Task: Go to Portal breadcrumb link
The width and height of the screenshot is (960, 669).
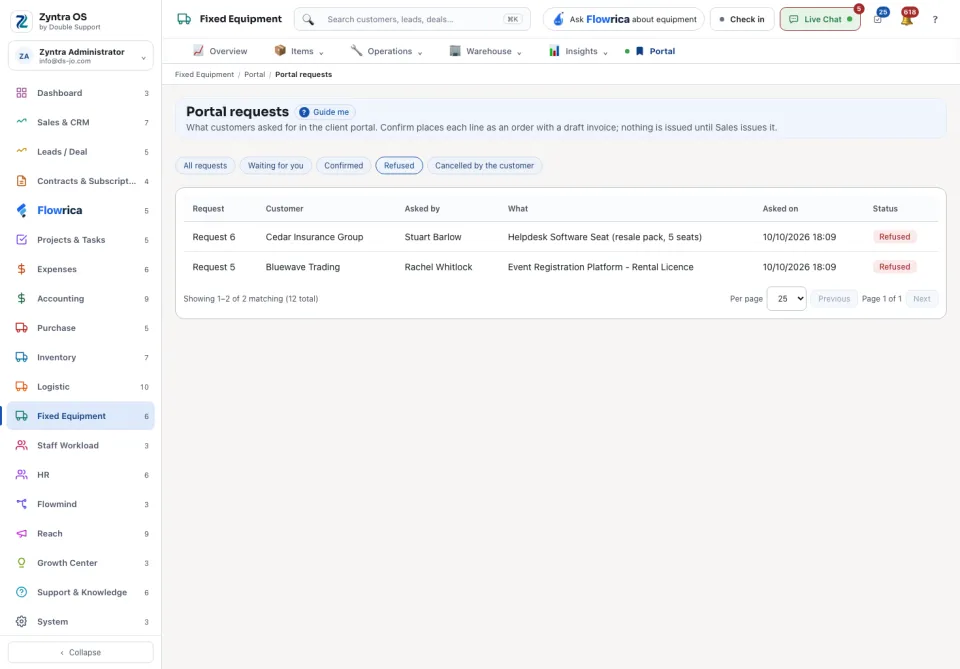Action: (x=255, y=75)
